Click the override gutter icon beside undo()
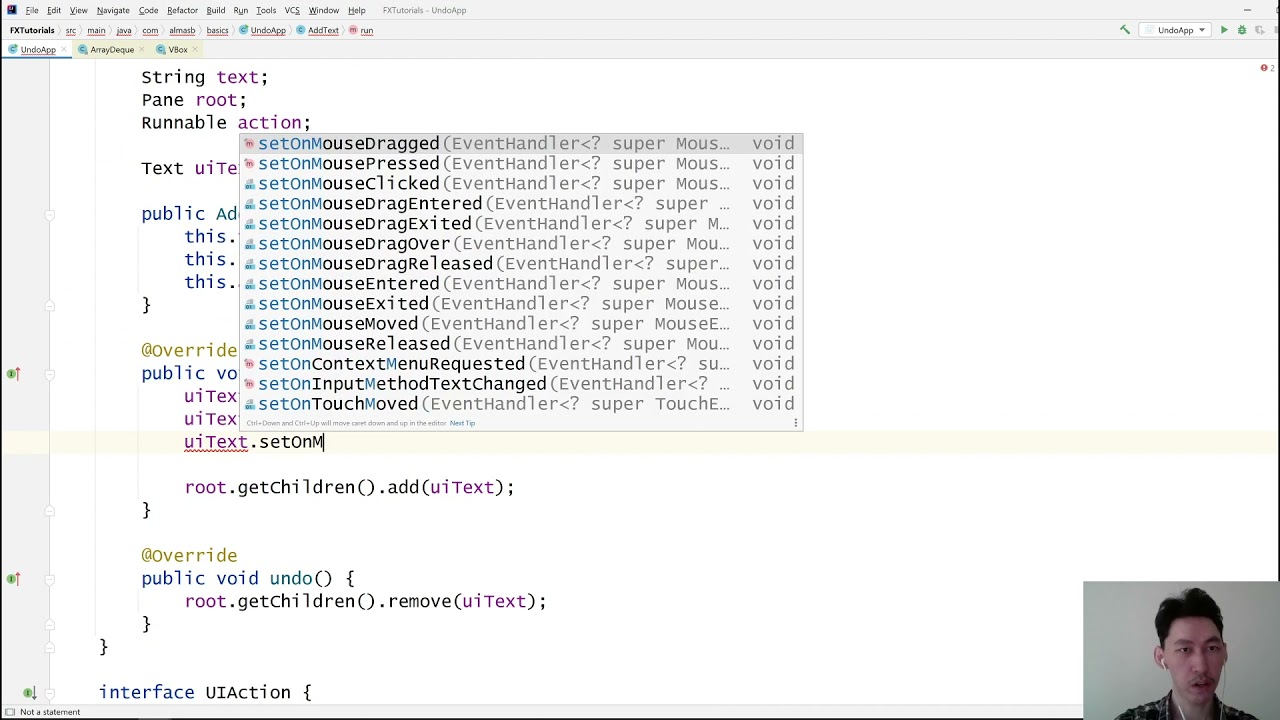Image resolution: width=1280 pixels, height=720 pixels. [x=13, y=579]
